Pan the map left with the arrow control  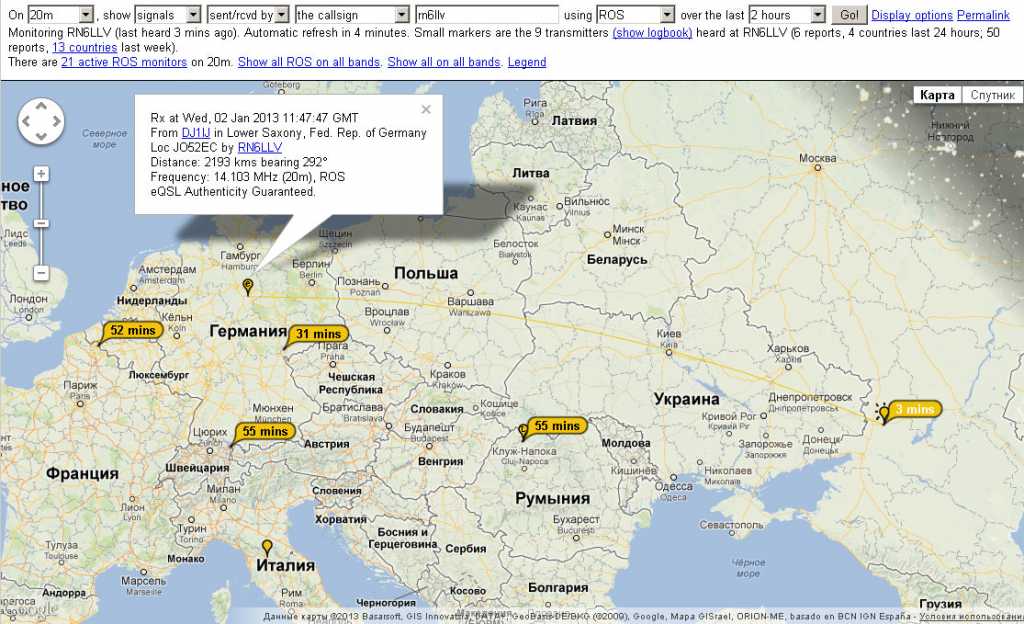coord(26,121)
